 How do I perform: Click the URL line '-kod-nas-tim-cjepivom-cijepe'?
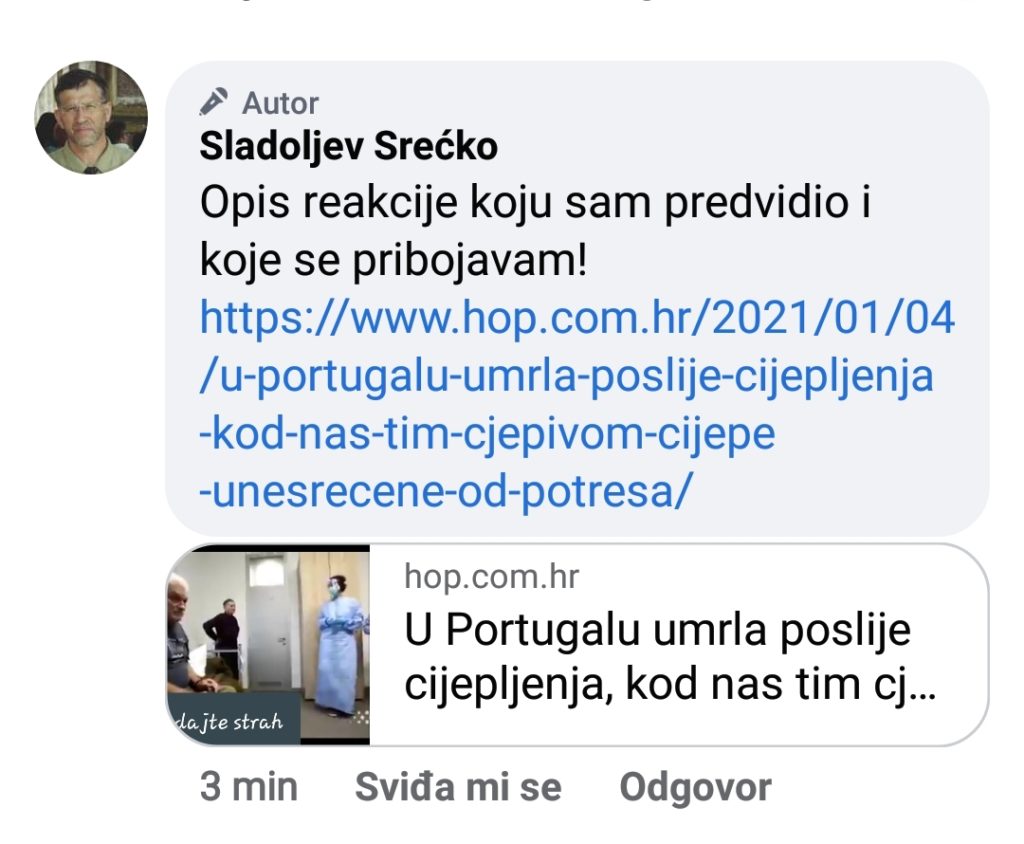[487, 434]
